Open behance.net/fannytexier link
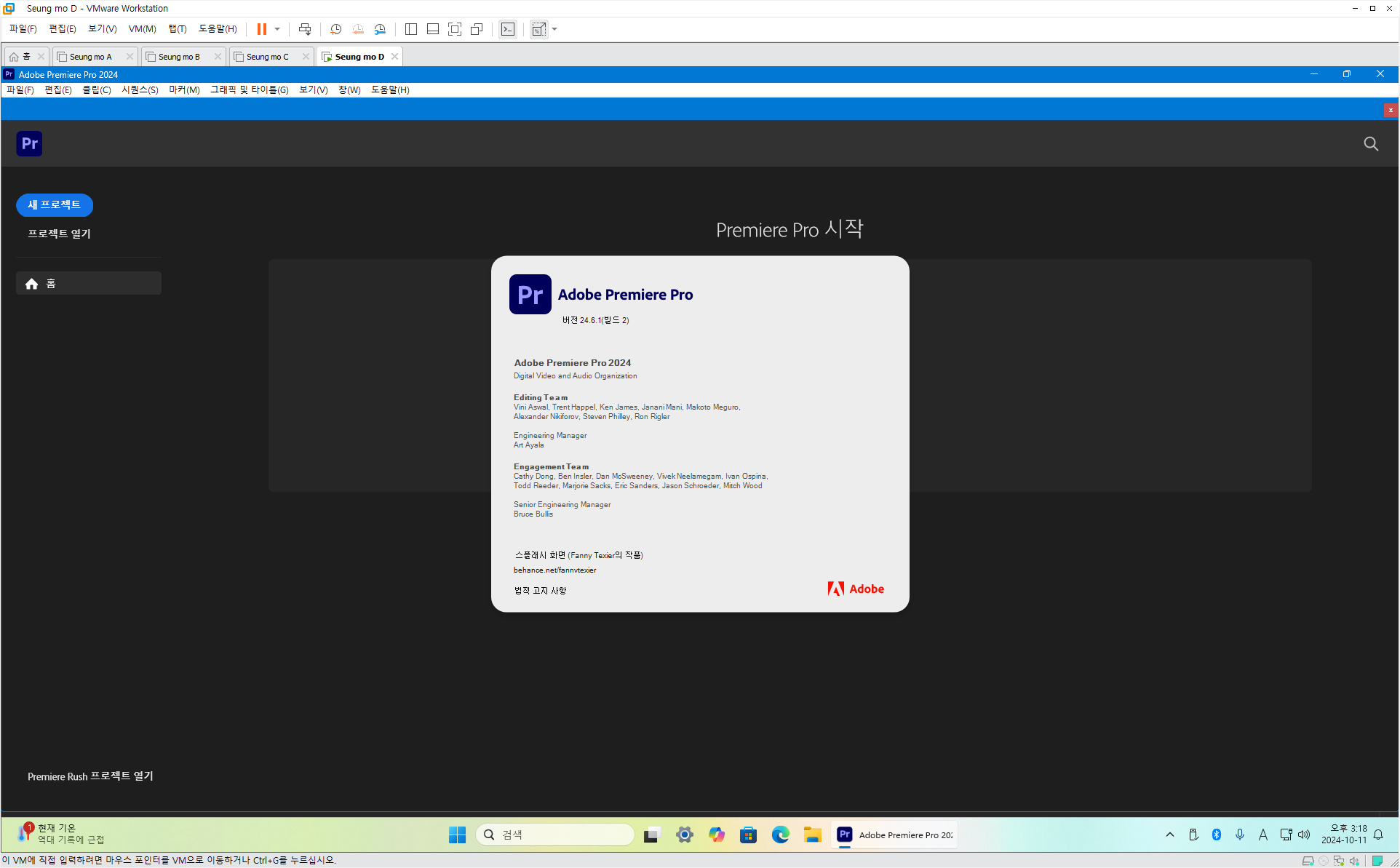Screen dimensions: 1400x868 [x=554, y=570]
